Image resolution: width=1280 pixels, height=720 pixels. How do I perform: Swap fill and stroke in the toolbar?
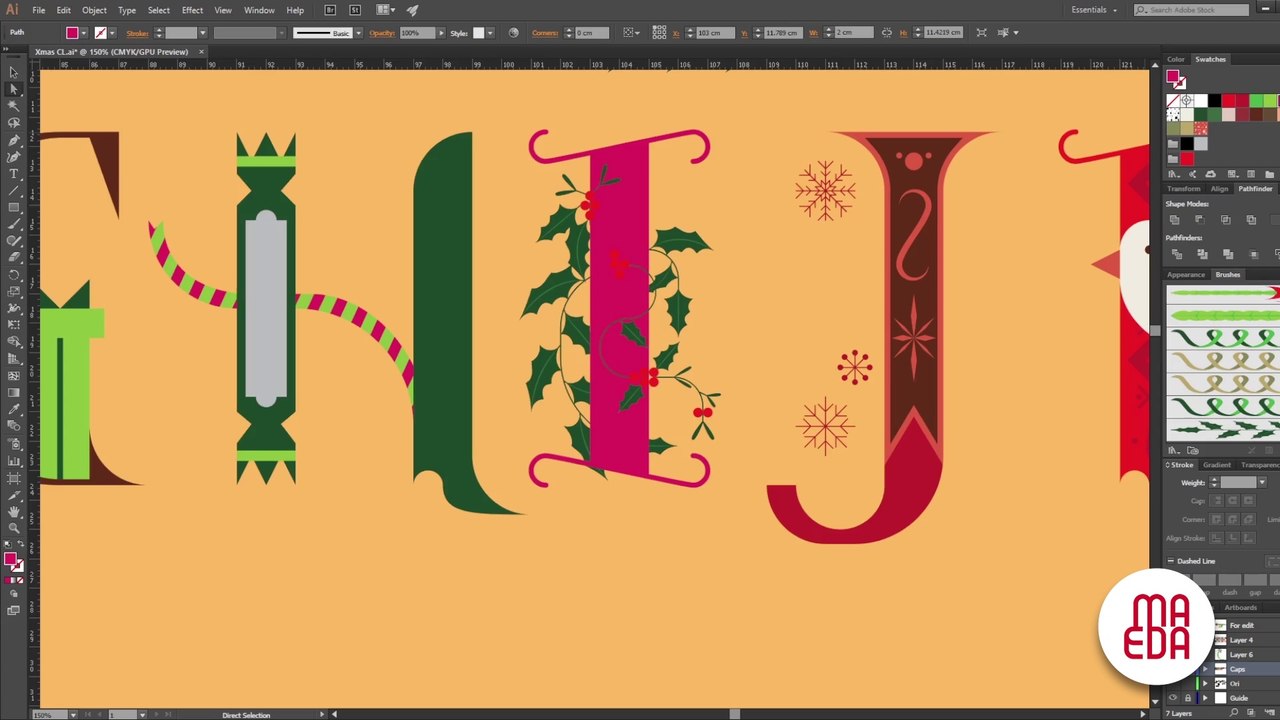pyautogui.click(x=20, y=545)
